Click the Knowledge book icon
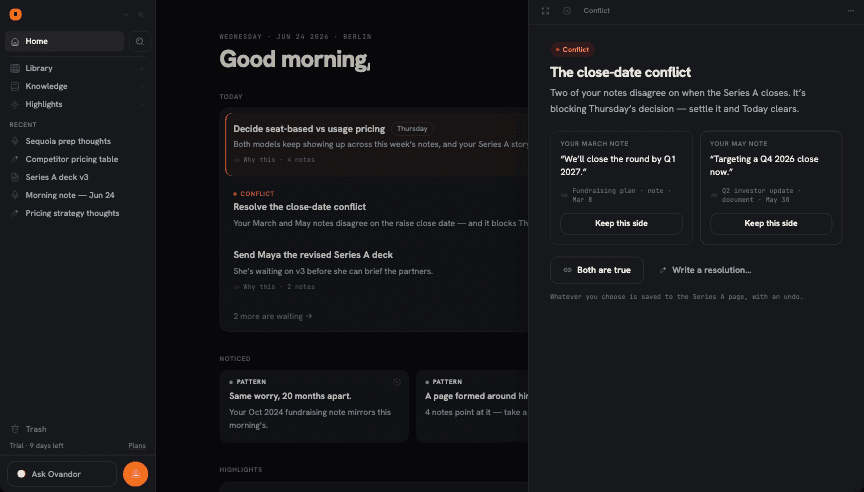This screenshot has height=492, width=864. (x=15, y=86)
